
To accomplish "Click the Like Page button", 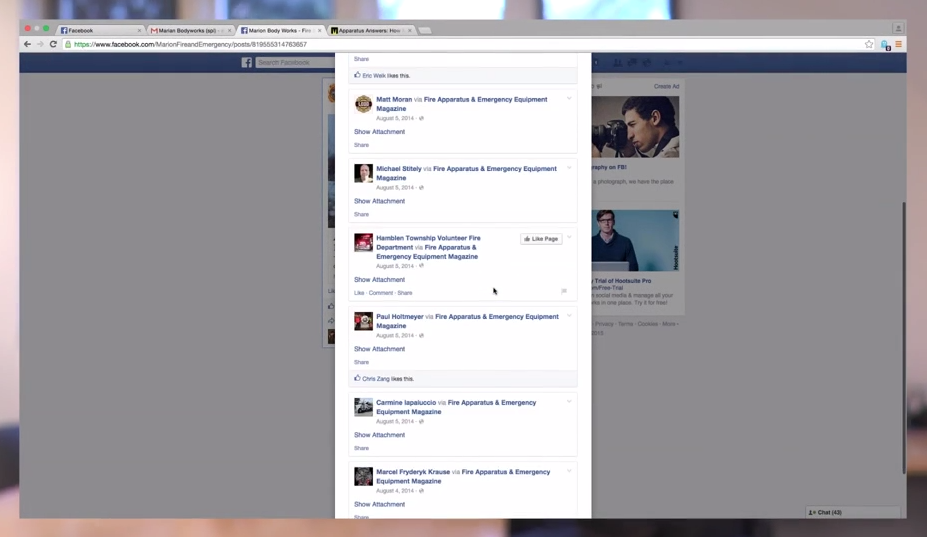I will coord(541,239).
